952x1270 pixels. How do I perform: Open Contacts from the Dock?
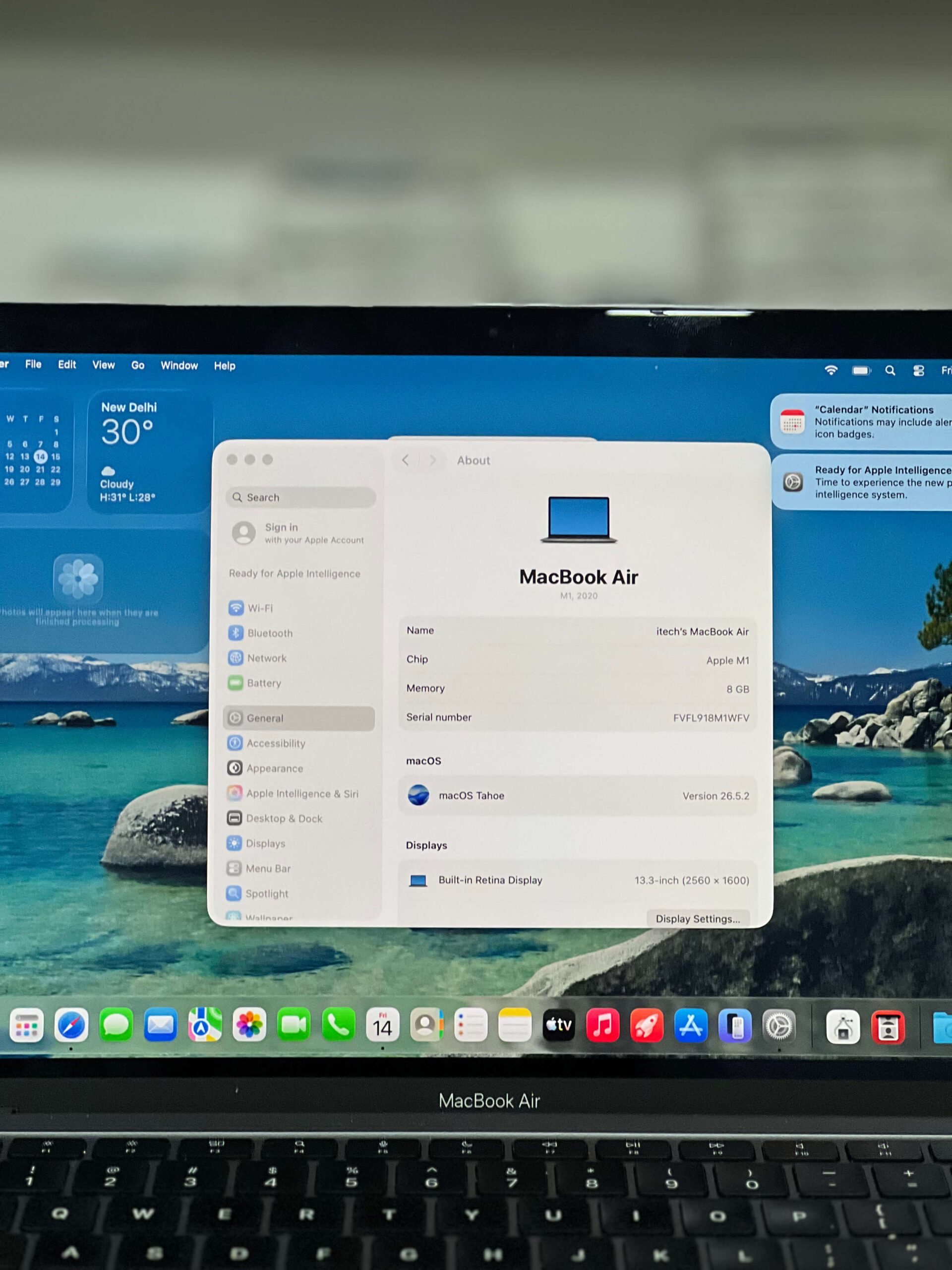tap(426, 1025)
